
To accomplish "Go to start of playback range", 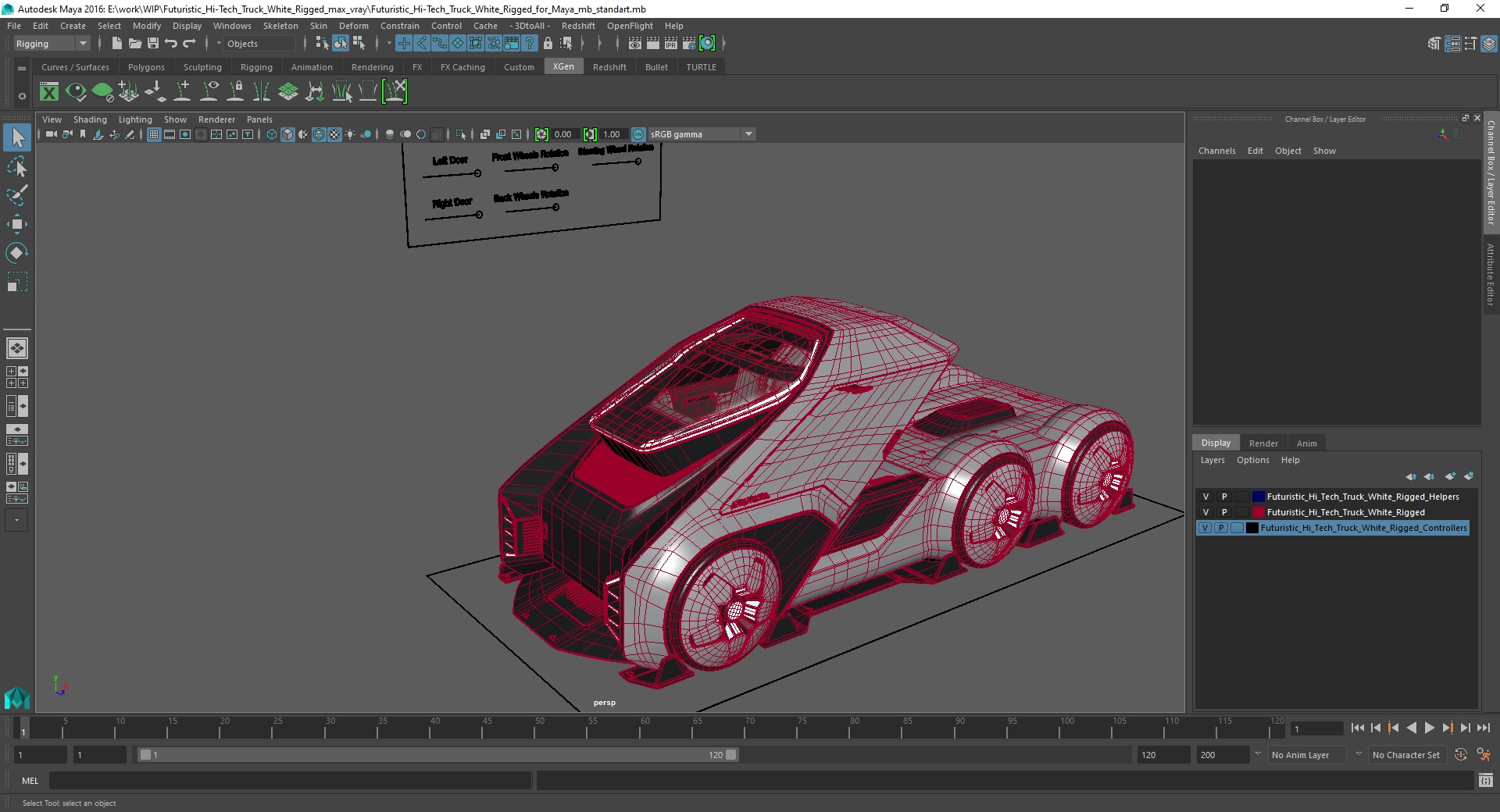I will click(x=1357, y=728).
